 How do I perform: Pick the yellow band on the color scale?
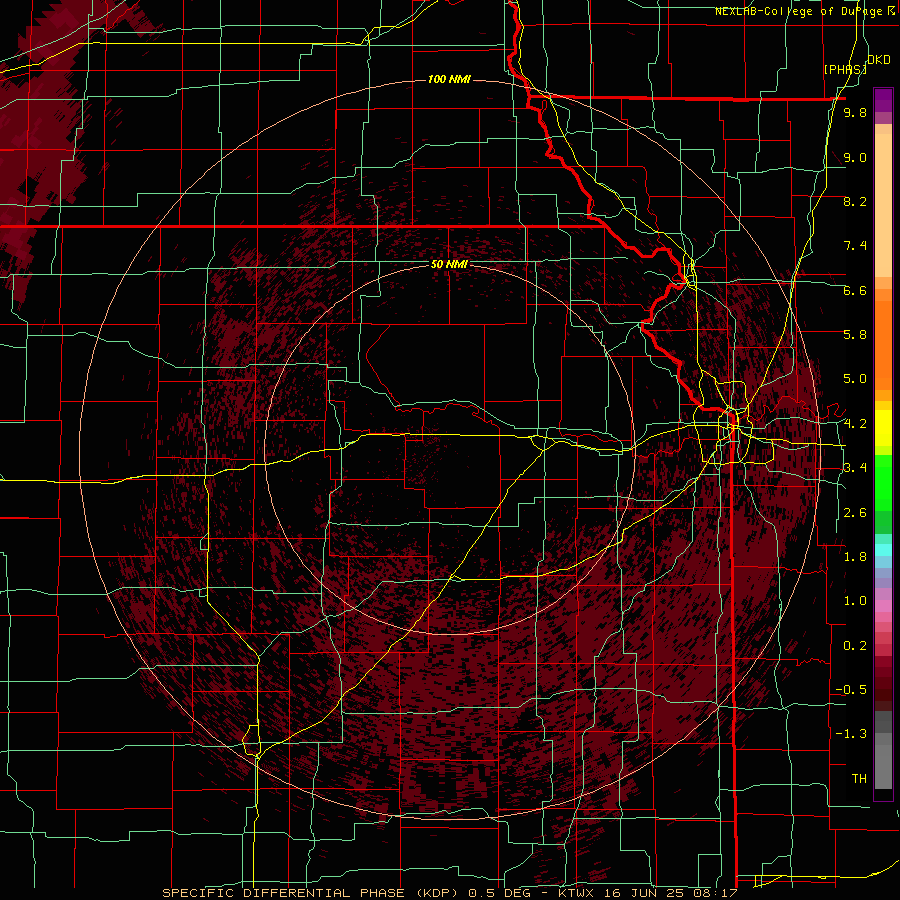pyautogui.click(x=883, y=428)
